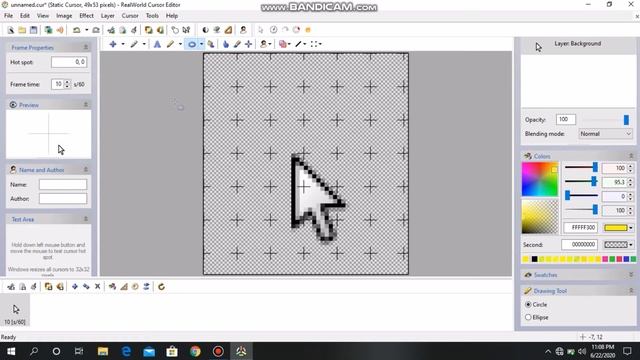640x360 pixels.
Task: Adjust the Opacity slider handle
Action: [x=626, y=120]
